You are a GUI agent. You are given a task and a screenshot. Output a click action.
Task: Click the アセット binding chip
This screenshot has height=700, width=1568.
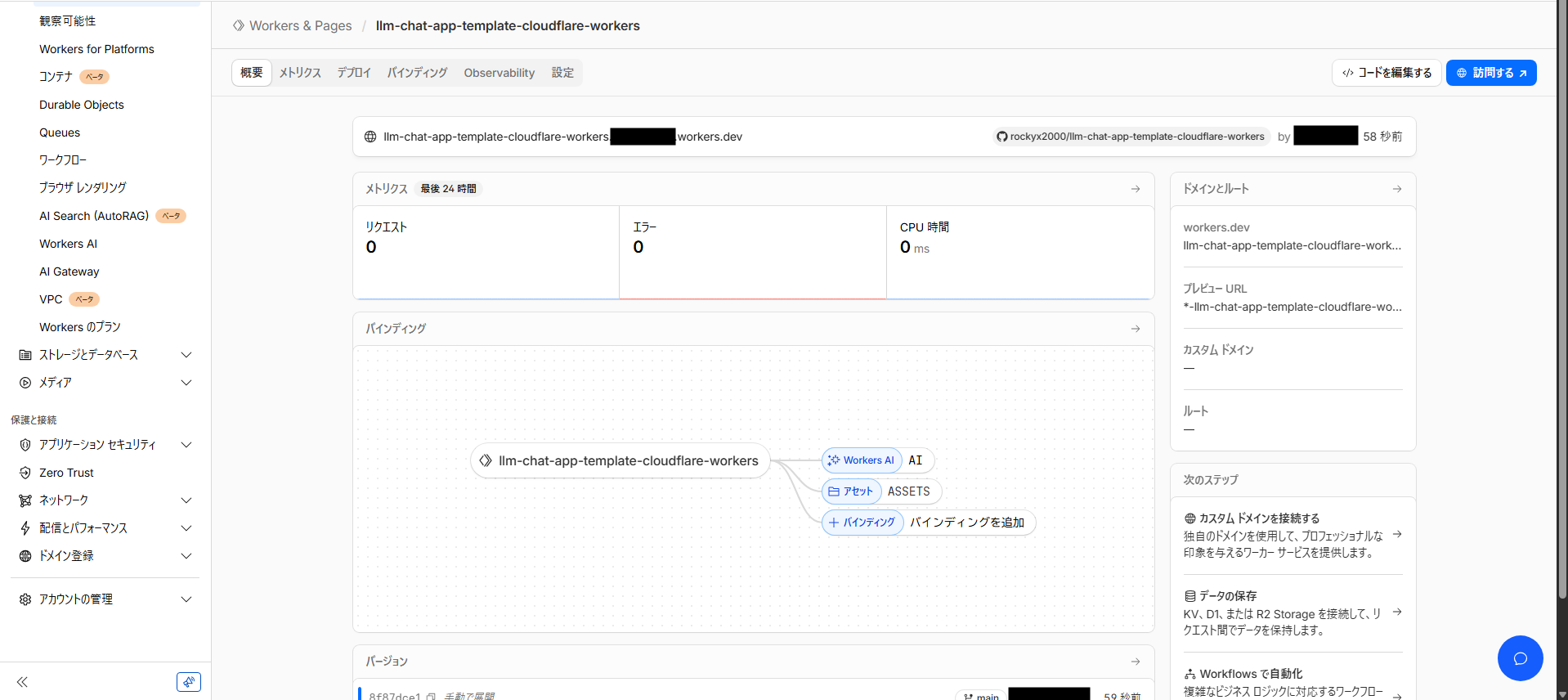tap(851, 491)
